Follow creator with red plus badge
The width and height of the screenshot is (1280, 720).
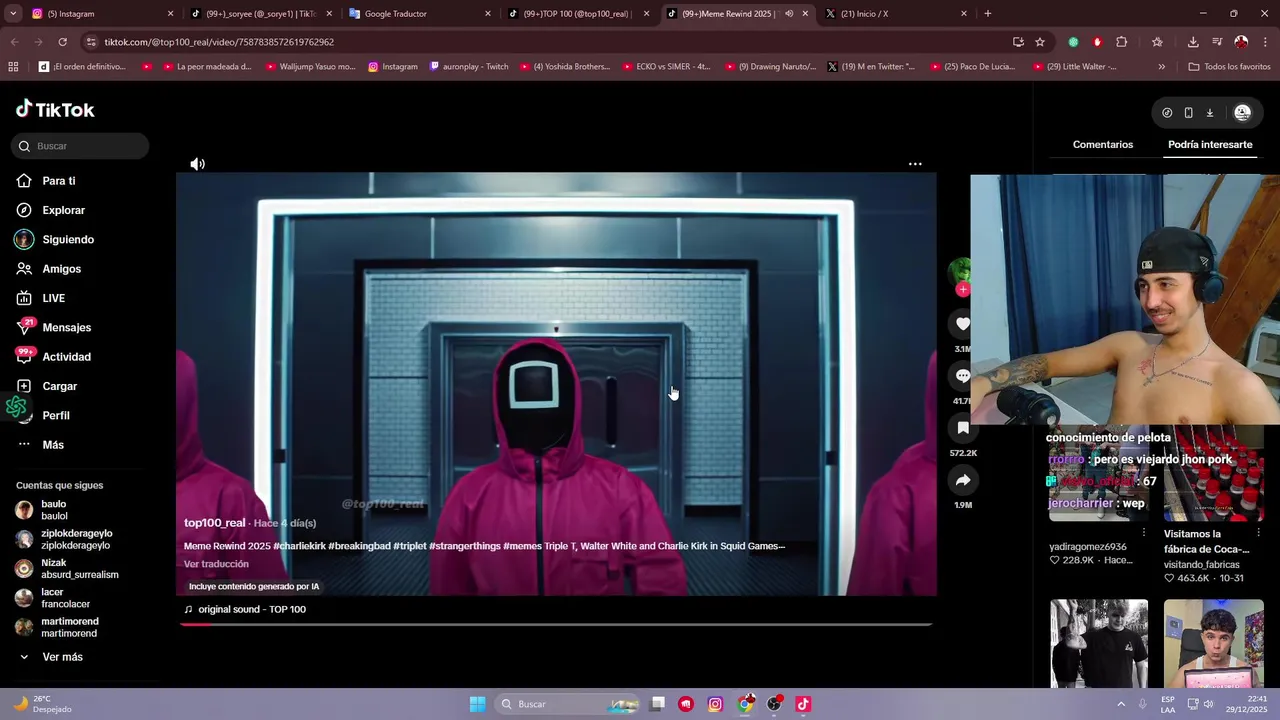[962, 290]
